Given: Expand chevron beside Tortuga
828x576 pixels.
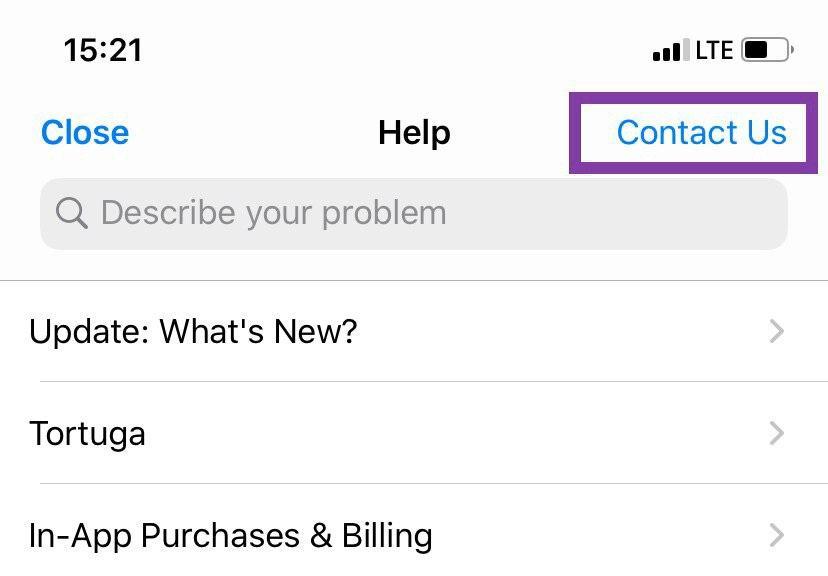Looking at the screenshot, I should 776,433.
